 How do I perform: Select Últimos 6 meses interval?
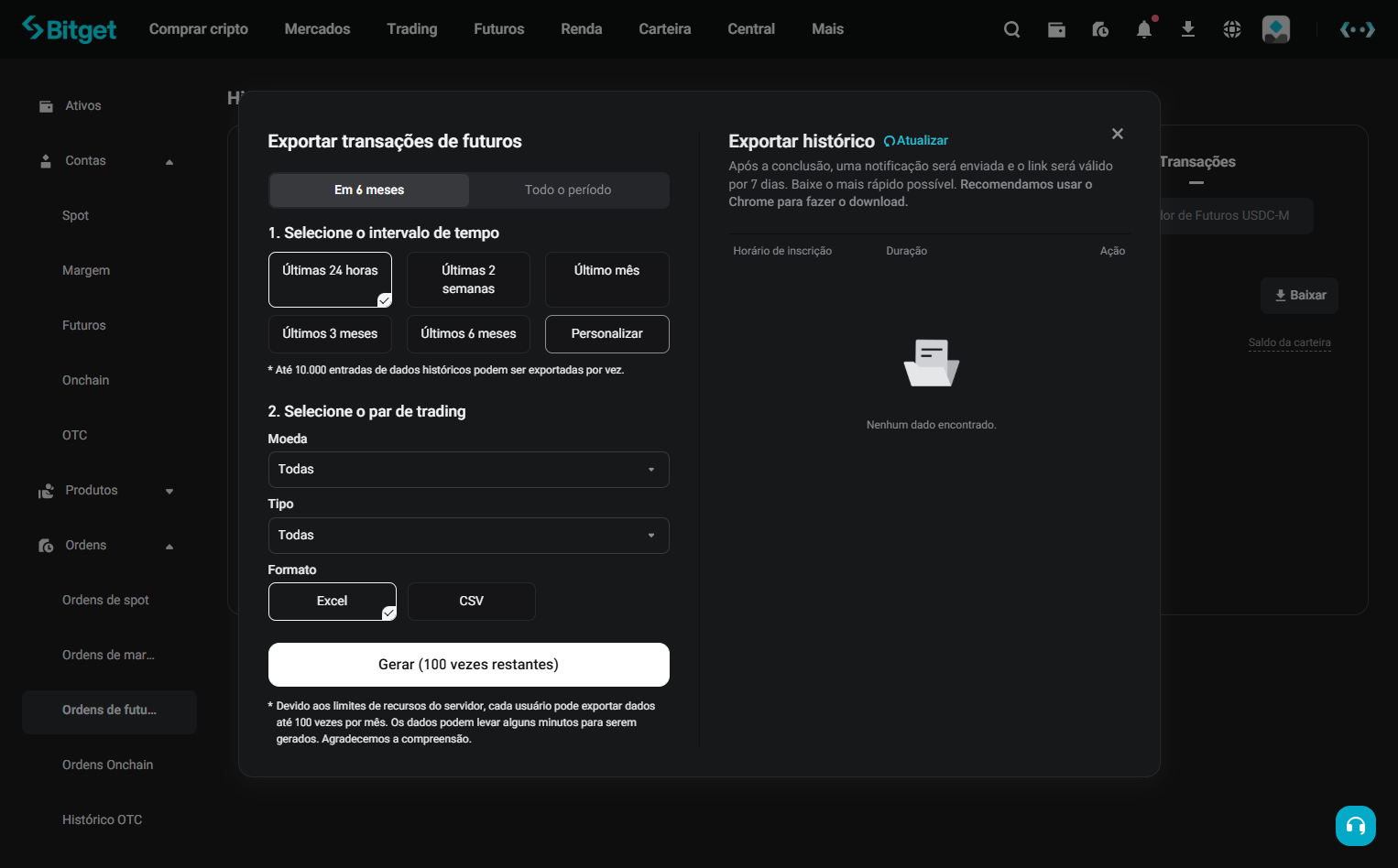[x=468, y=334]
